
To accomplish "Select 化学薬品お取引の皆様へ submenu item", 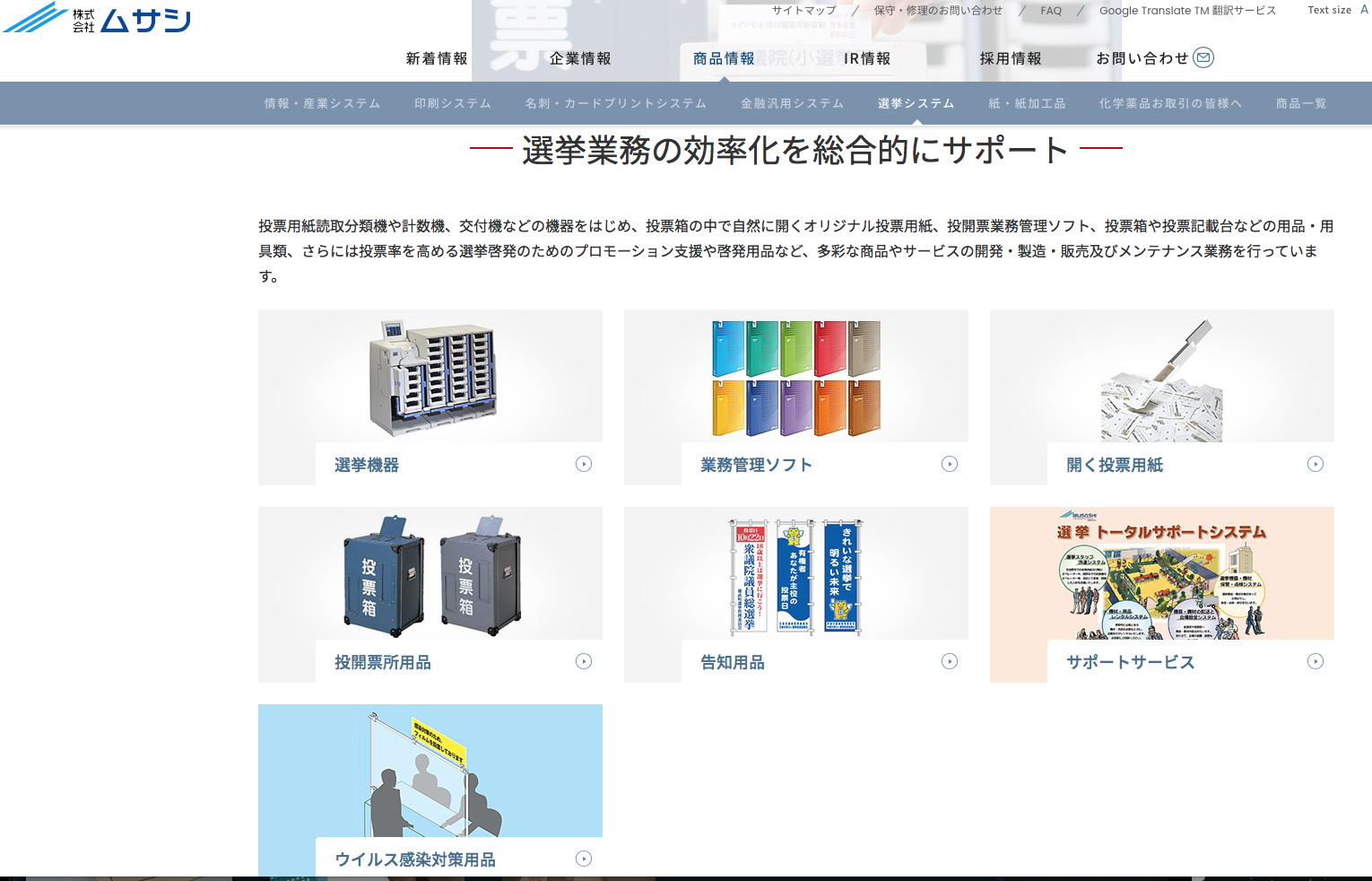I will (x=1170, y=103).
